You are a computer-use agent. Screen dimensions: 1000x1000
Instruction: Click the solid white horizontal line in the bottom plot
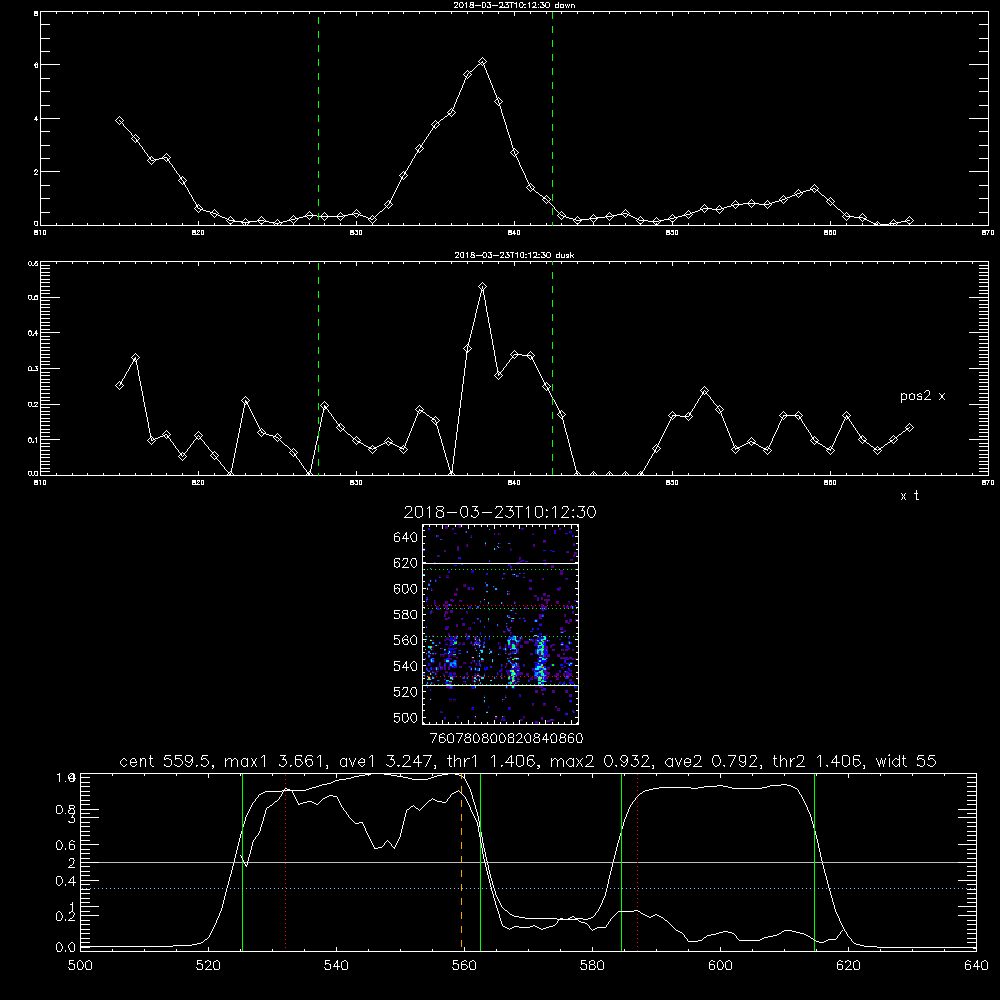(528, 862)
